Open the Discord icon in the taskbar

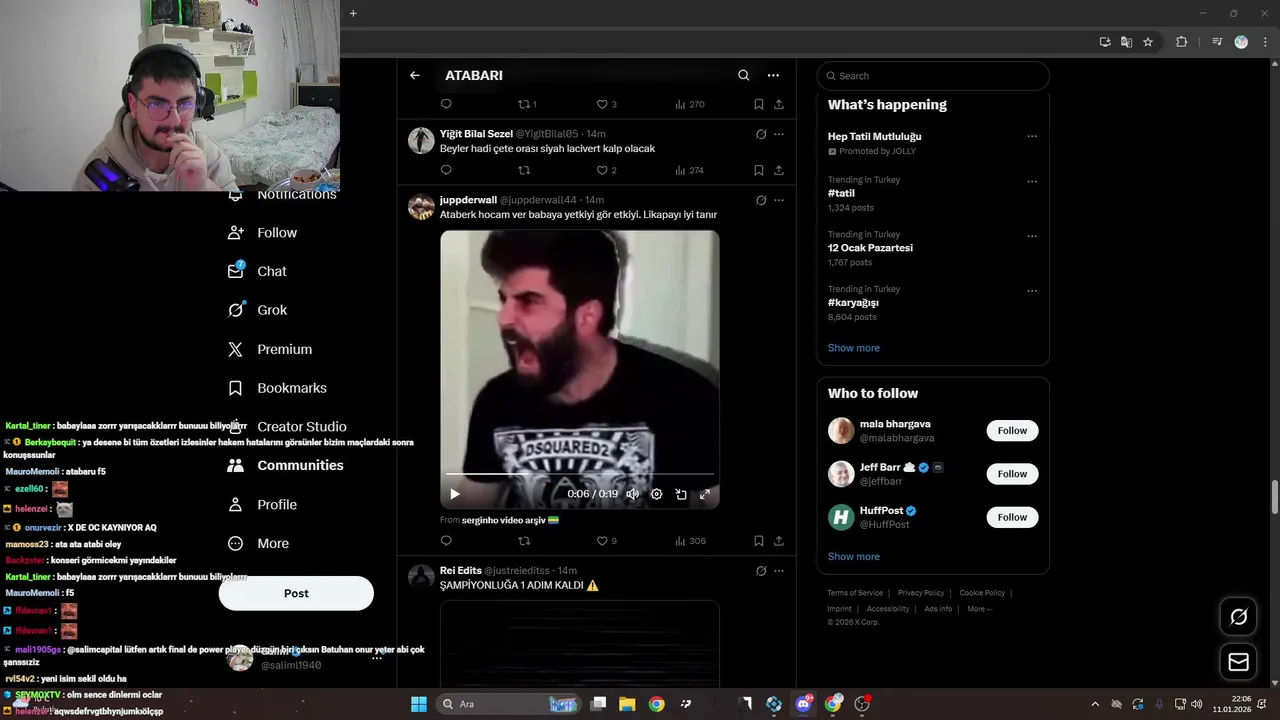coord(803,704)
